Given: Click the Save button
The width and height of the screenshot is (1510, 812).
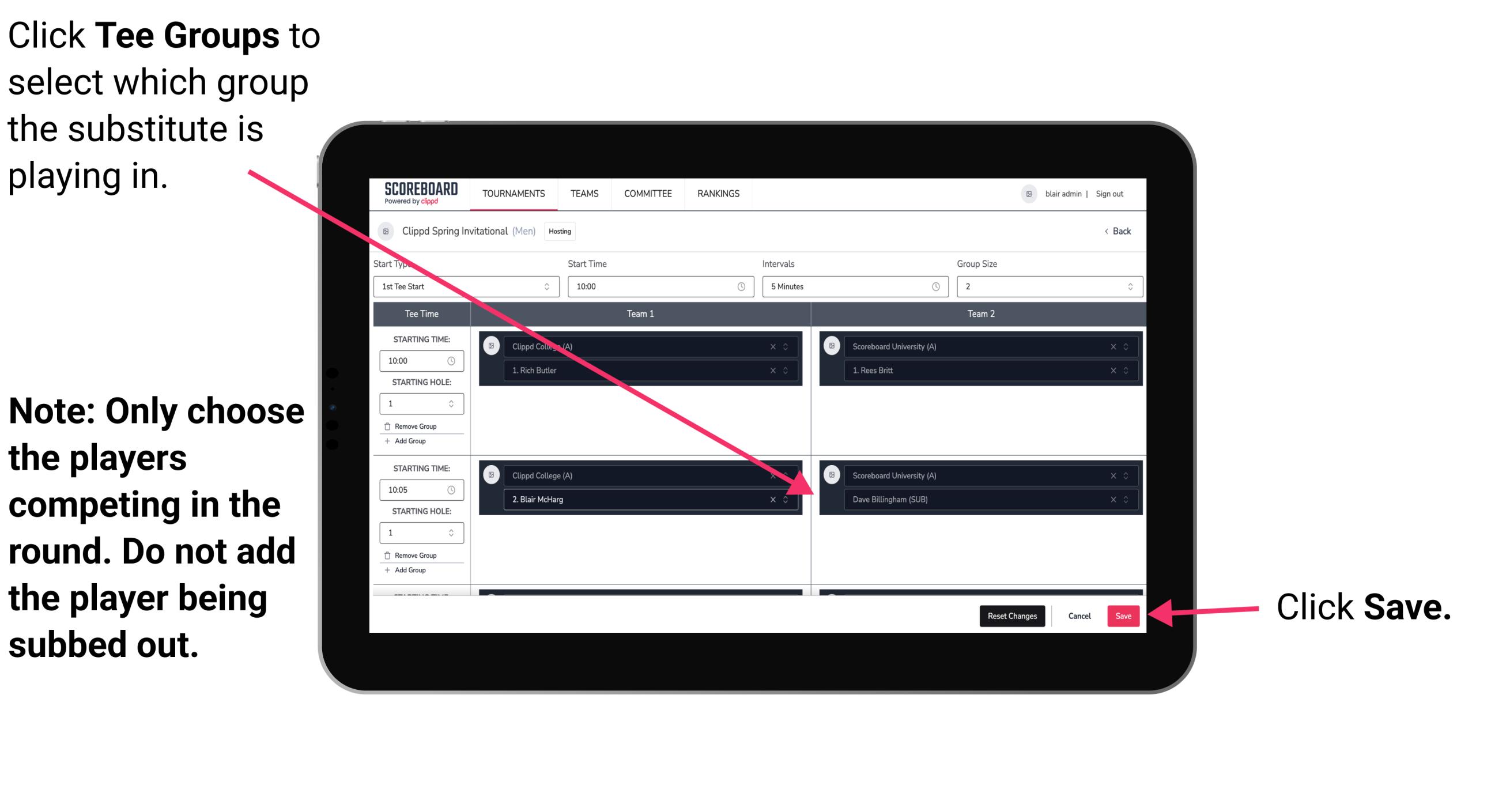Looking at the screenshot, I should coord(1123,614).
